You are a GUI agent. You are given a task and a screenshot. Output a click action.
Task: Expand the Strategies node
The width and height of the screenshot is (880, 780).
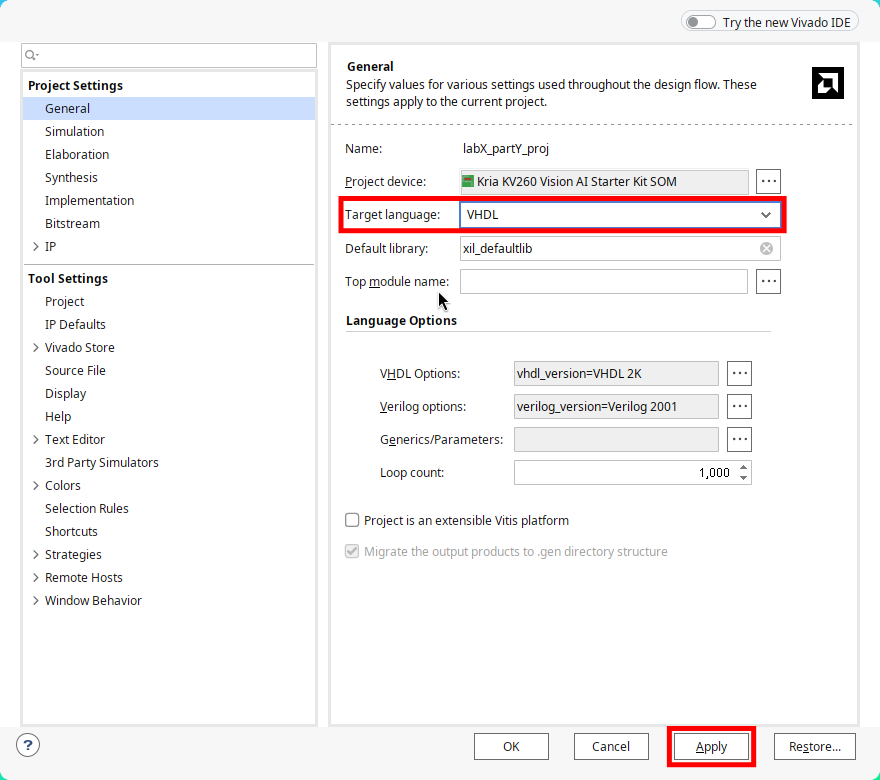tap(36, 554)
